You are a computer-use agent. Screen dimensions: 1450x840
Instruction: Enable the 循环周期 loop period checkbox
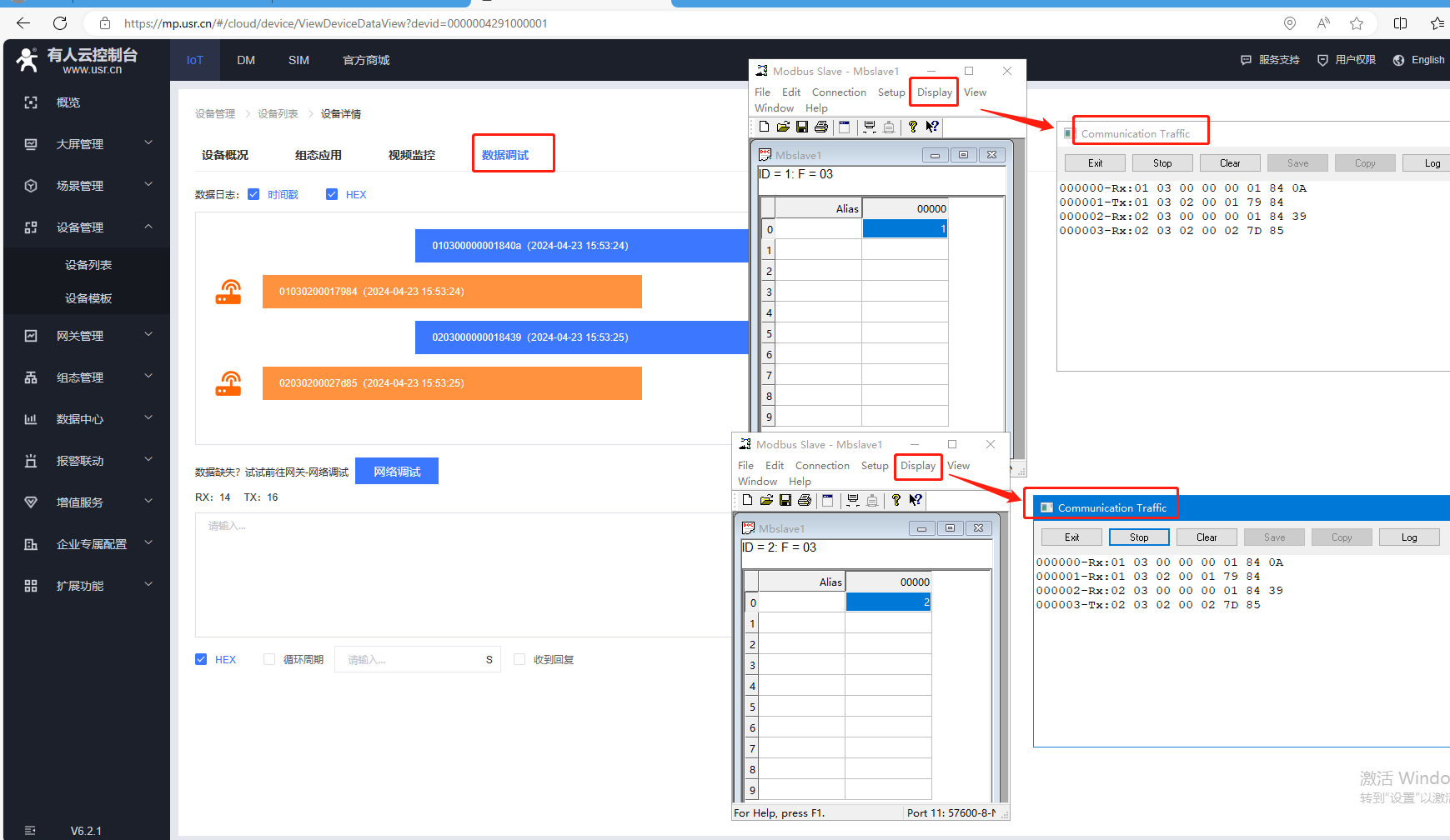[269, 659]
